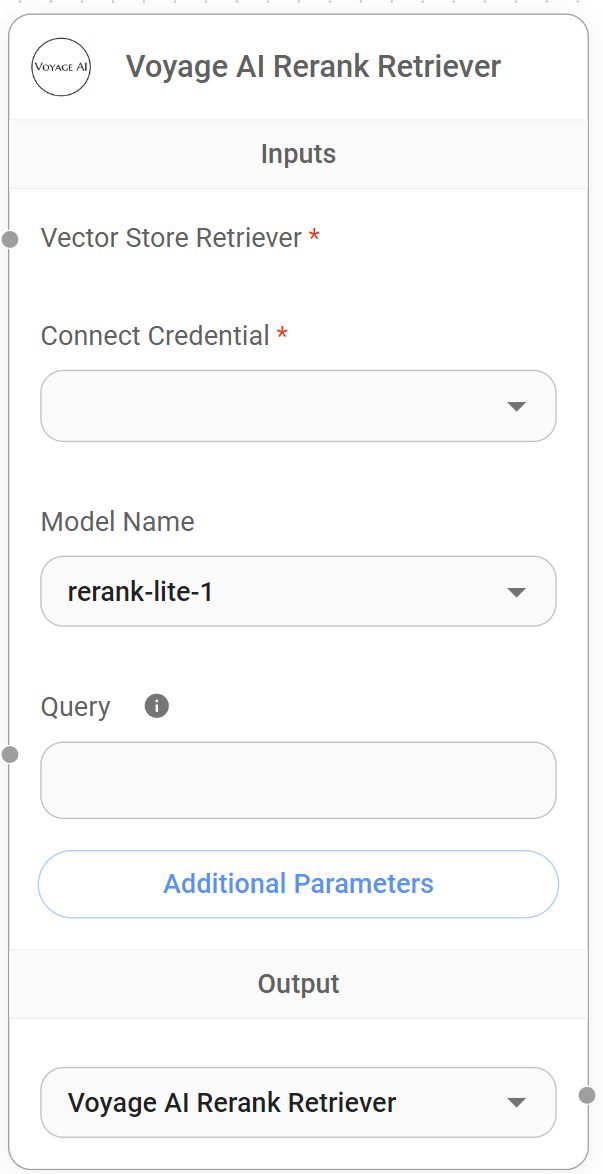Click the output anchor dot on right edge
Viewport: 603px width, 1174px height.
pyautogui.click(x=588, y=1095)
